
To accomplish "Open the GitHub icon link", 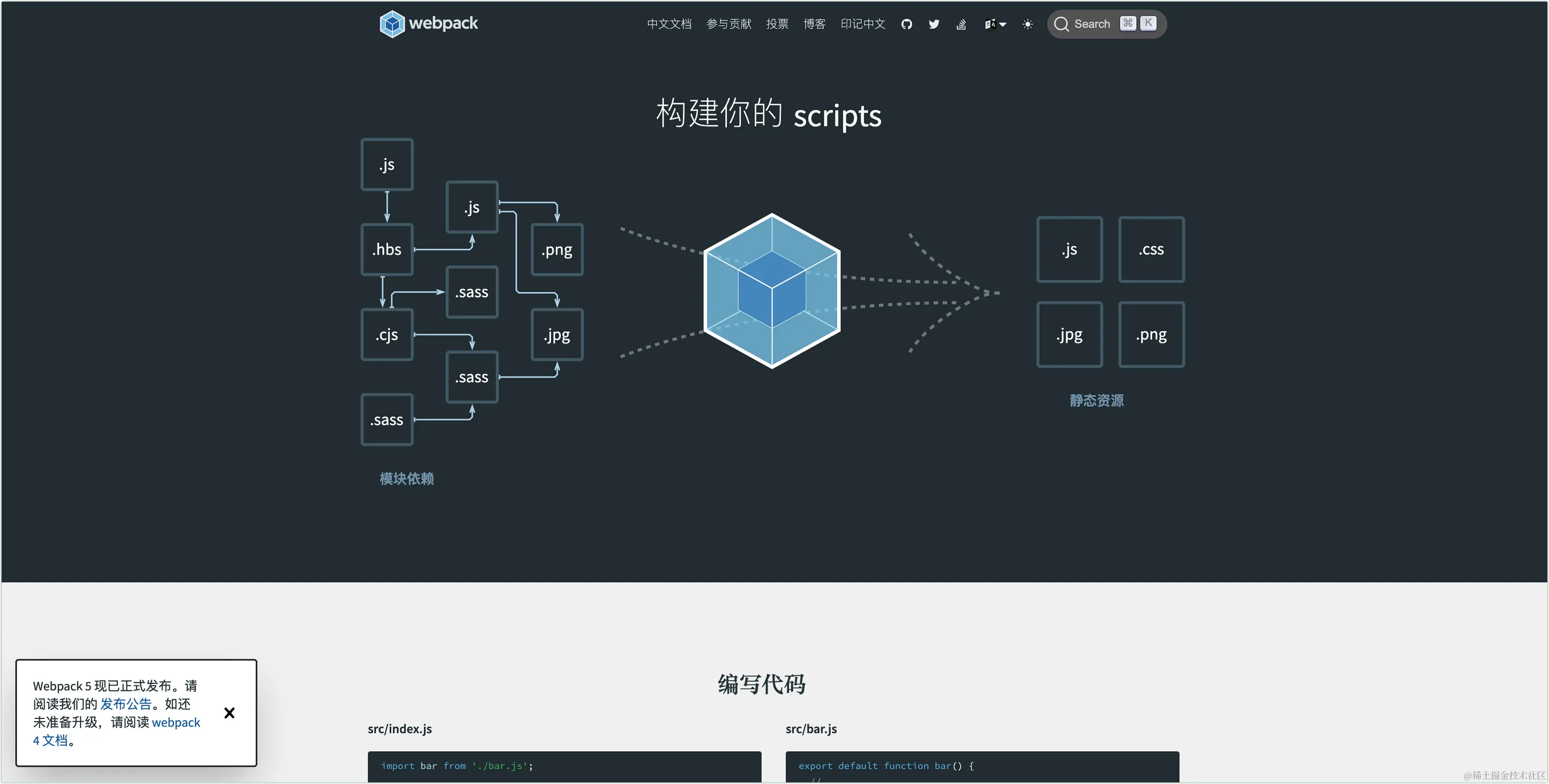I will click(907, 24).
